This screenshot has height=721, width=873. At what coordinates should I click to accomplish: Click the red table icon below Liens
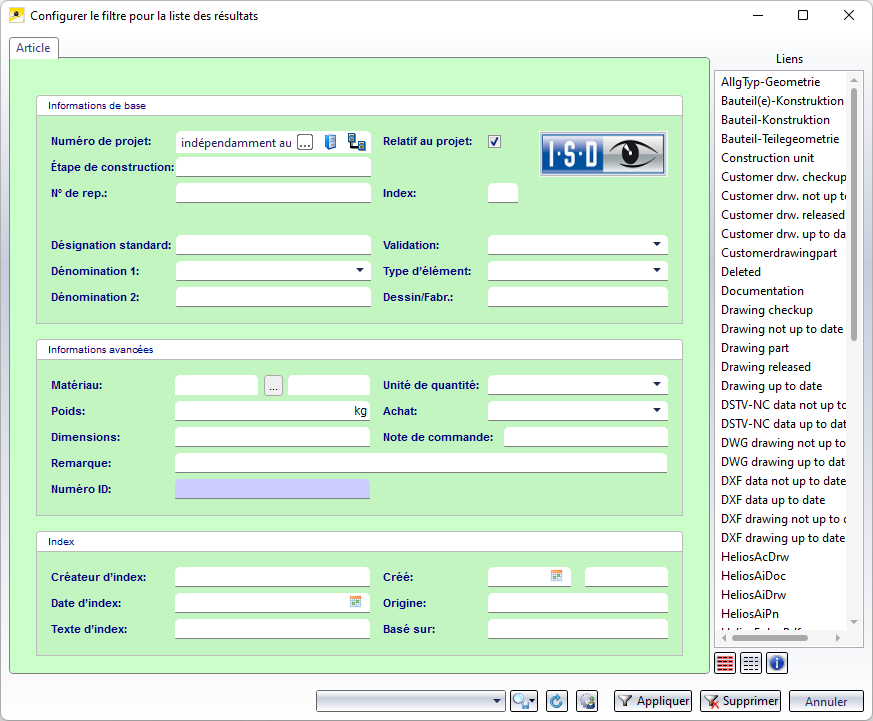[x=725, y=662]
